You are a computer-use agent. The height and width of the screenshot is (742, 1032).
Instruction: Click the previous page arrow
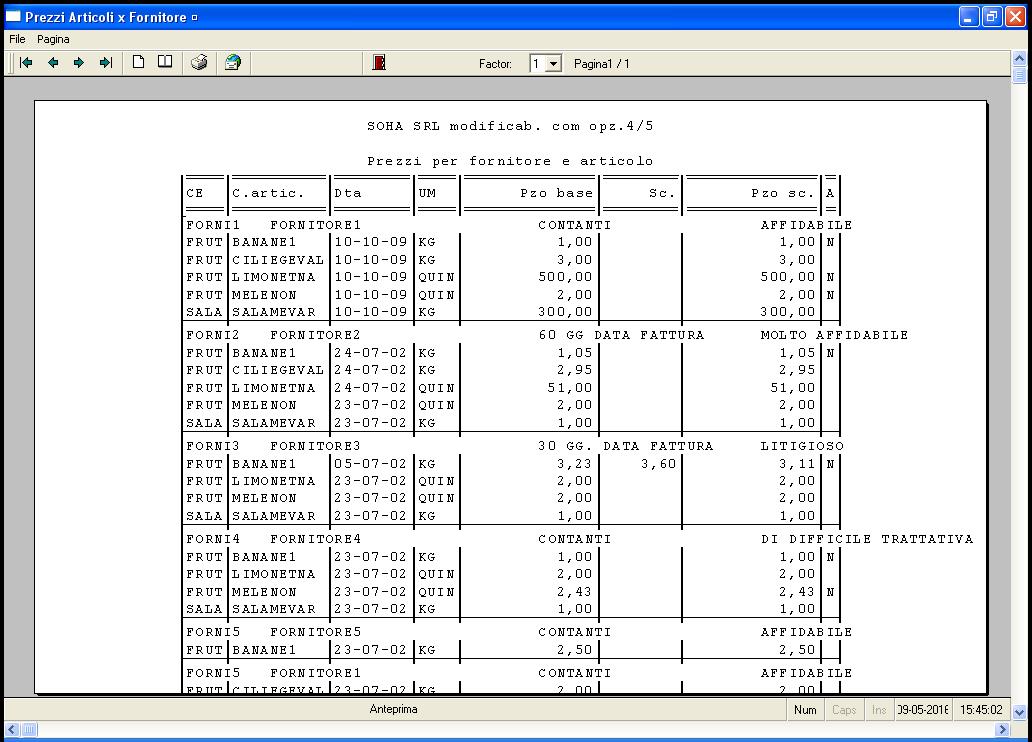click(x=53, y=63)
